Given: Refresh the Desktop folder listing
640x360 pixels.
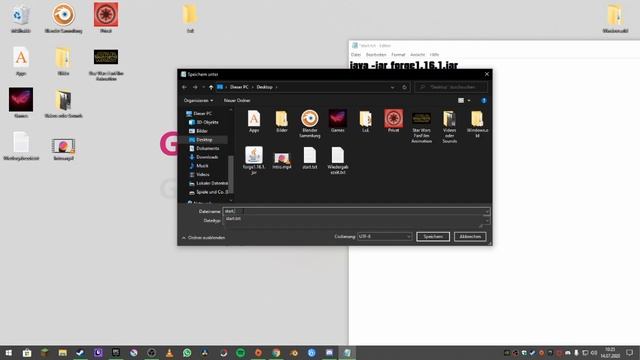Looking at the screenshot, I should pyautogui.click(x=404, y=87).
